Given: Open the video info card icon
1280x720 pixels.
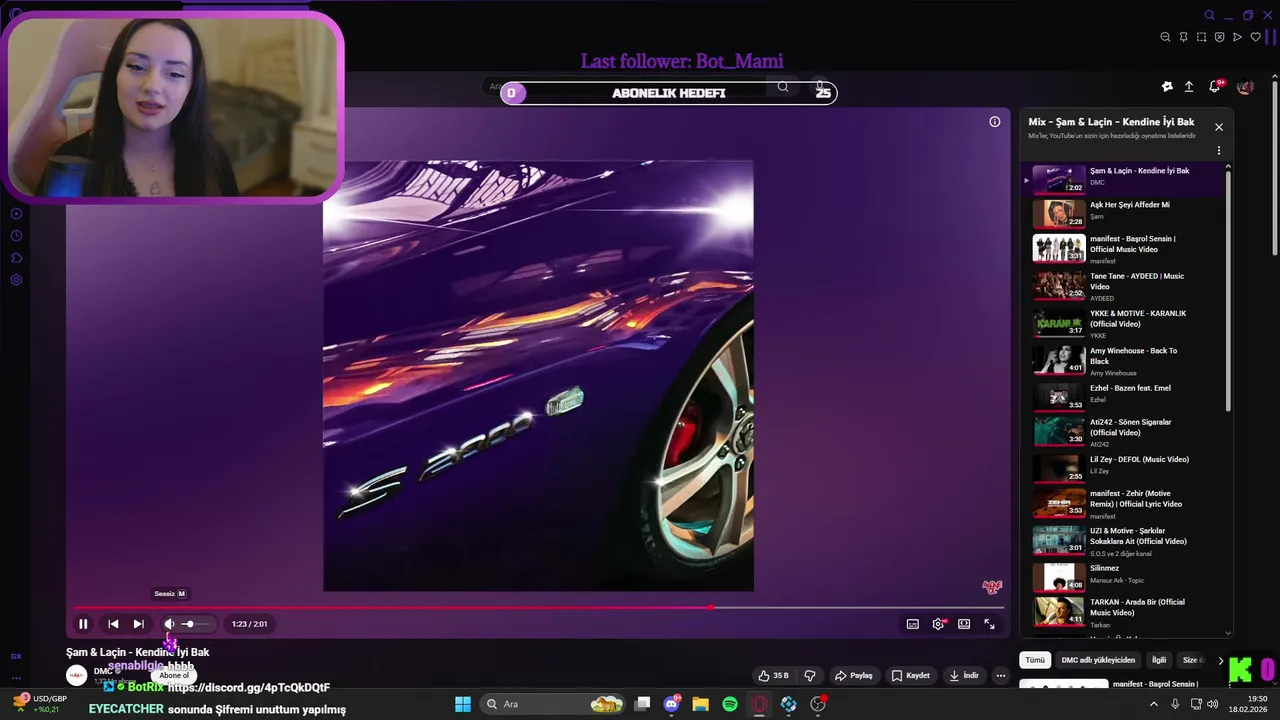Looking at the screenshot, I should tap(994, 122).
